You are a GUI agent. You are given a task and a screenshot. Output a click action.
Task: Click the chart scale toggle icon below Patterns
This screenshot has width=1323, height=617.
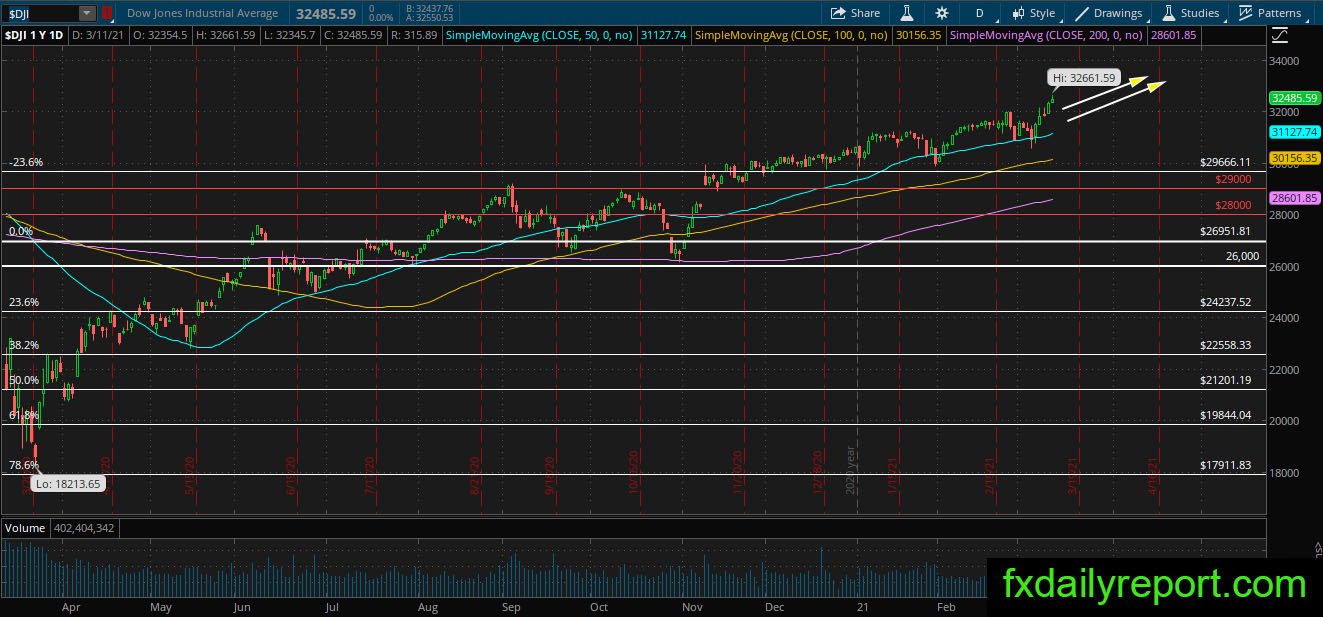point(1280,35)
